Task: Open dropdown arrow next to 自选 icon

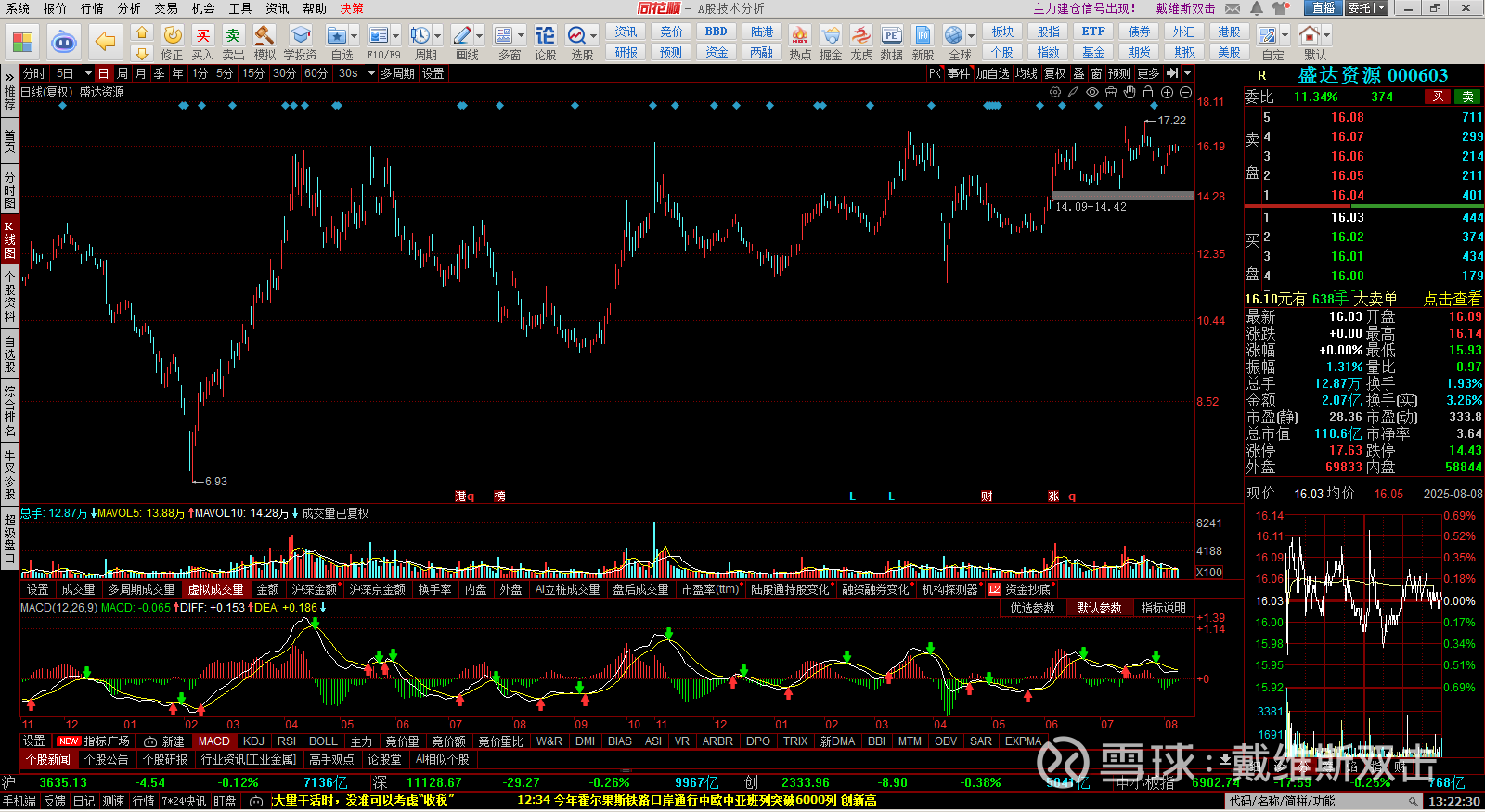Action: 355,36
